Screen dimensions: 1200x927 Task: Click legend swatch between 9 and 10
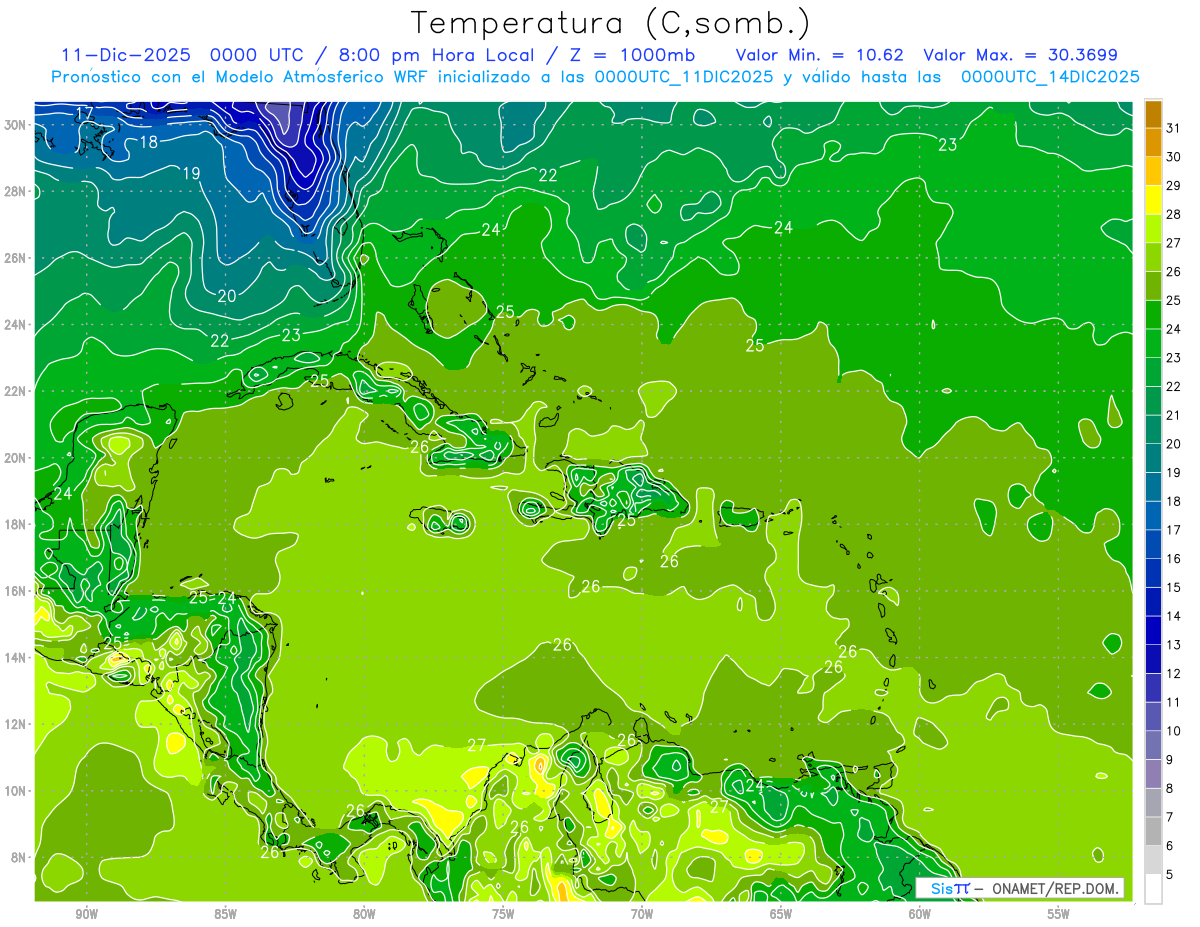[x=1153, y=746]
